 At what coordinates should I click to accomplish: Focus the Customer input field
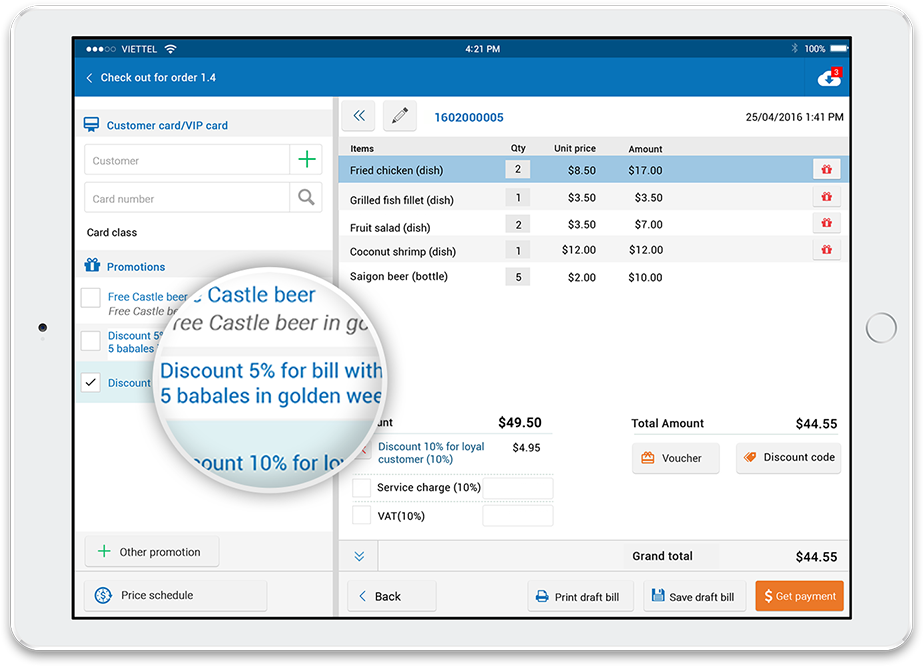[187, 160]
